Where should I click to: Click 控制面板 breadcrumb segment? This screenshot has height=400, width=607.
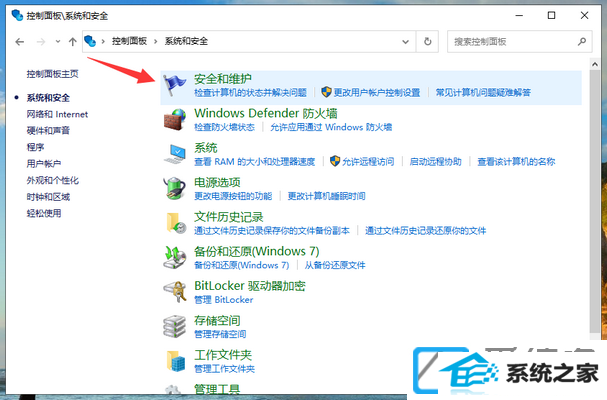click(129, 41)
